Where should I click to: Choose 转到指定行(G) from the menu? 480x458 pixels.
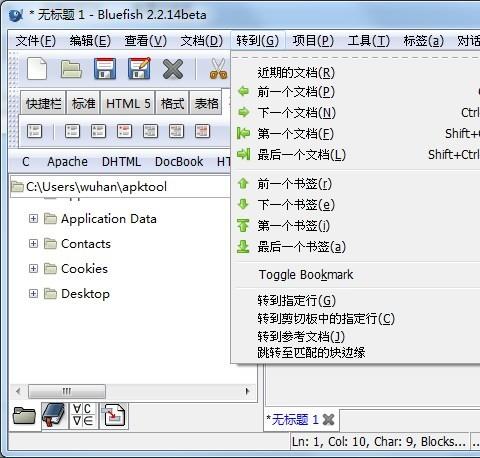(296, 301)
